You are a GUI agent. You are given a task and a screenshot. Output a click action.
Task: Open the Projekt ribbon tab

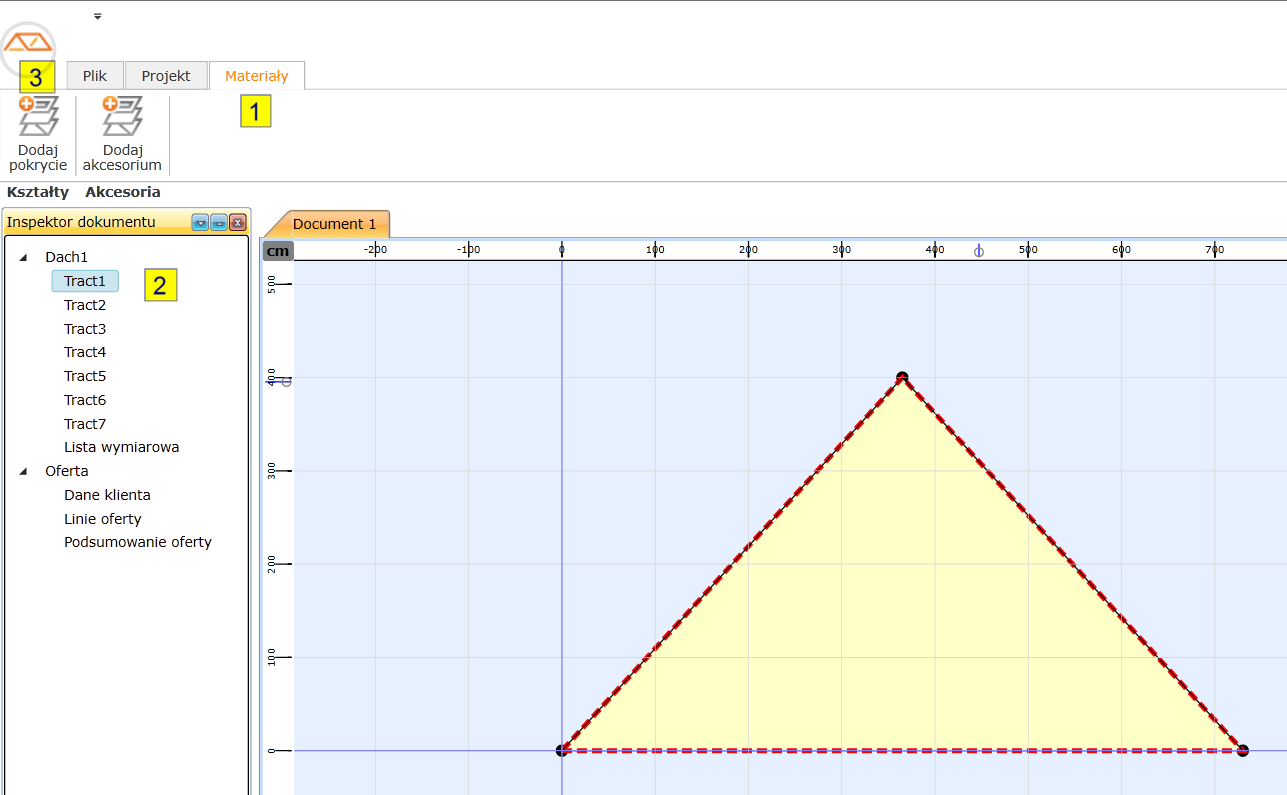coord(166,76)
